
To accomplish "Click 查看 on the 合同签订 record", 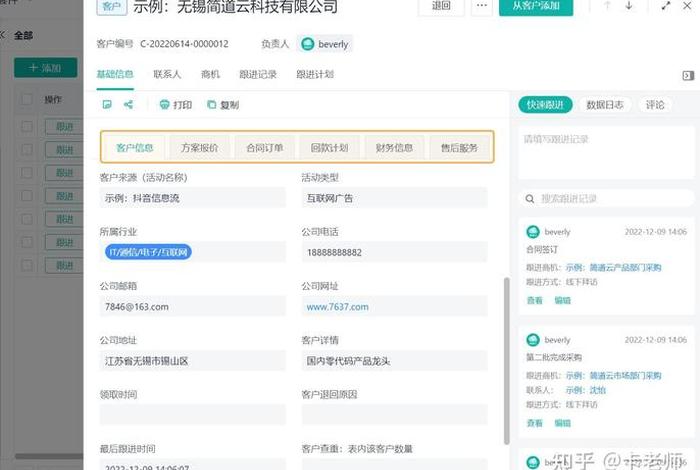I will [534, 300].
